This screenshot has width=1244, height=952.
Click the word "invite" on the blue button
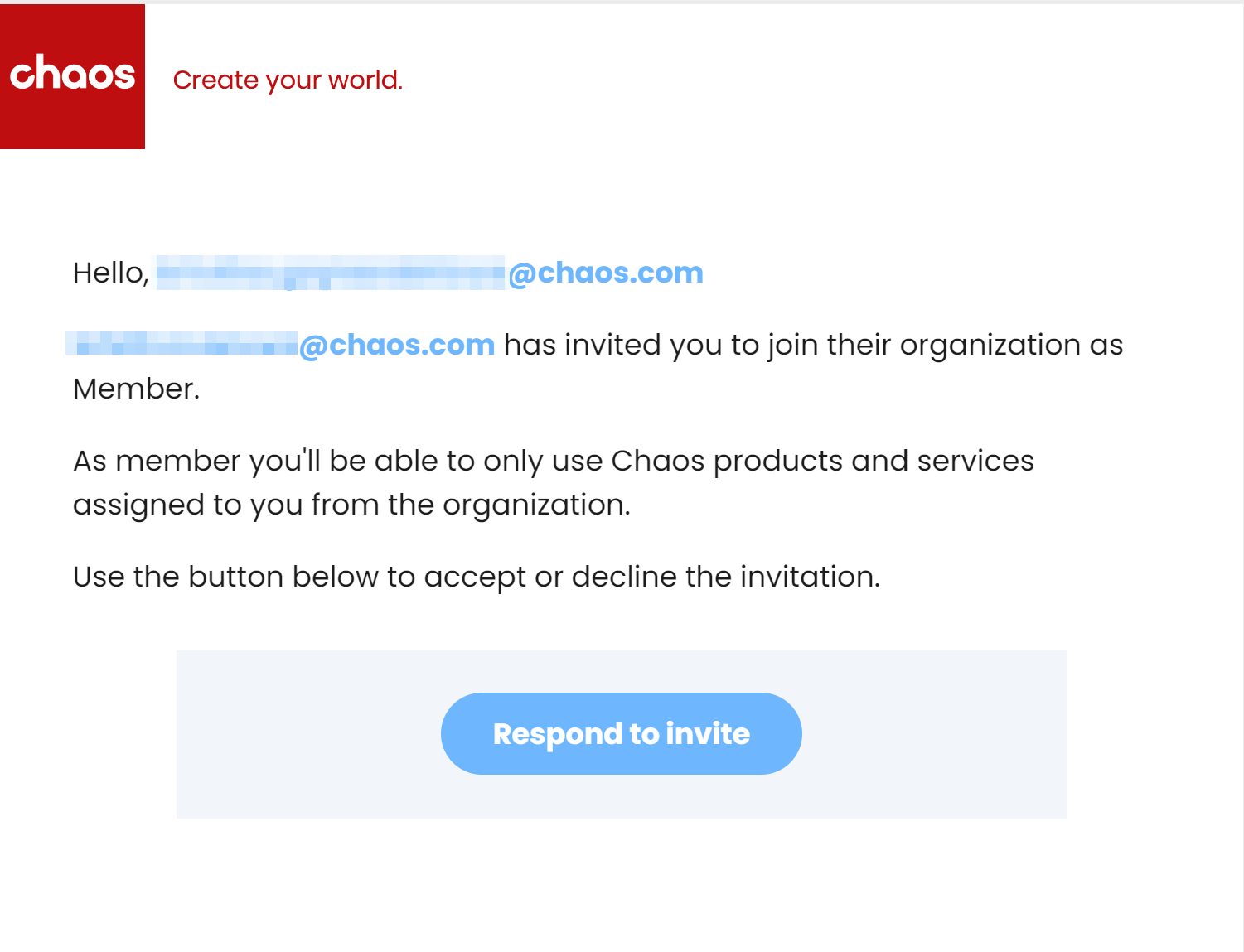708,733
